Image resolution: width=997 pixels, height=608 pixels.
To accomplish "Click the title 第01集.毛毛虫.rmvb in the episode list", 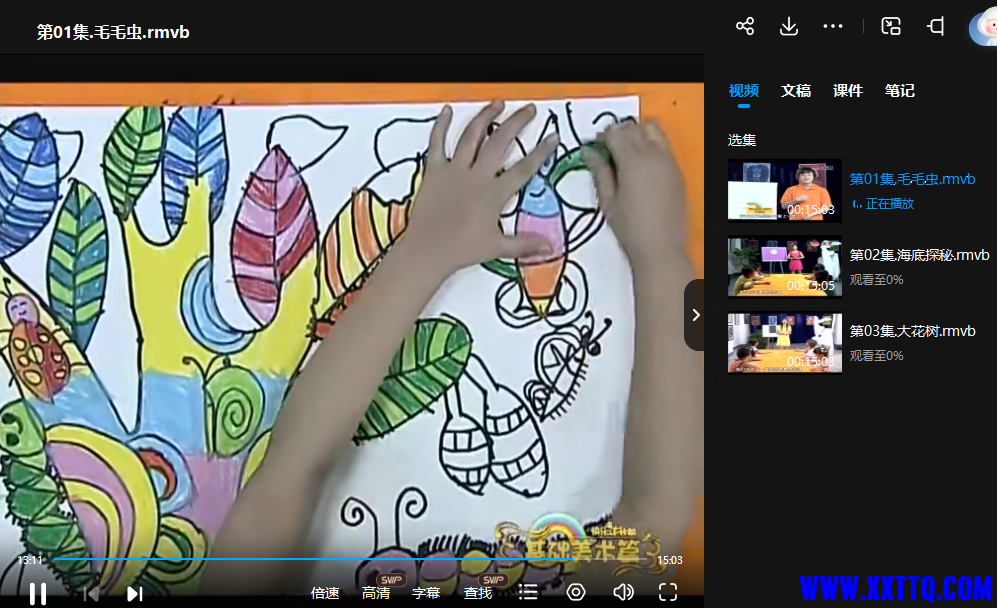I will tap(912, 179).
